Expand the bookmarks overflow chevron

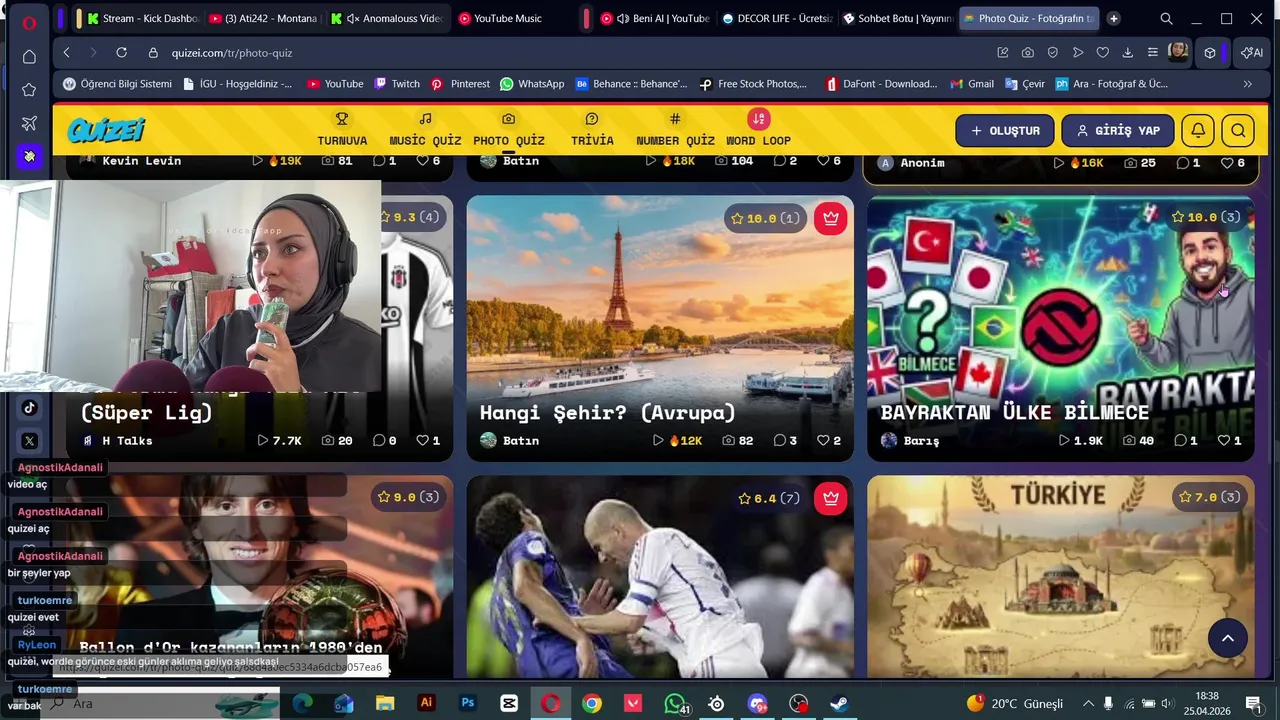[x=1247, y=84]
